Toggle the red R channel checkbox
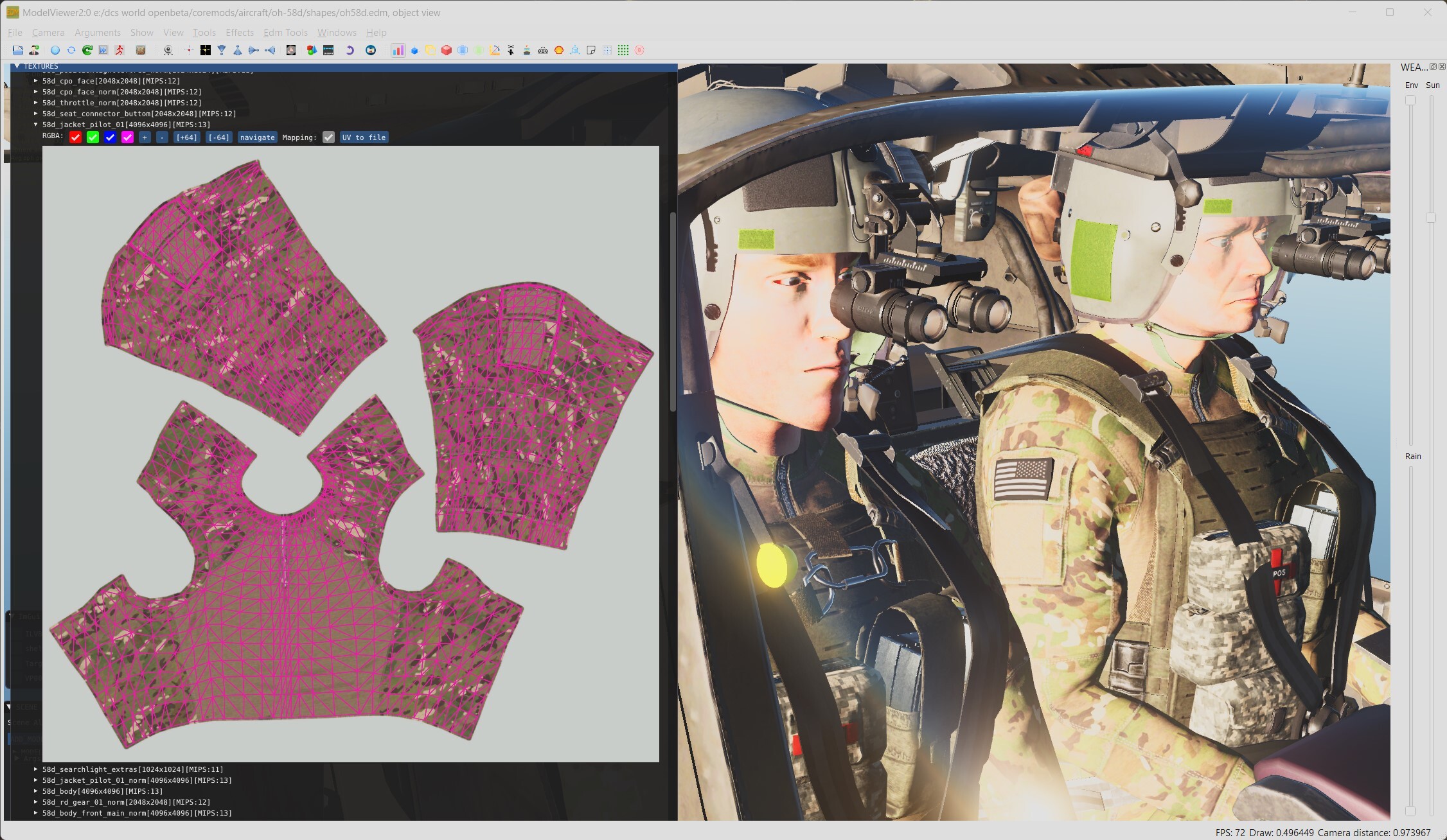Viewport: 1447px width, 840px height. [x=75, y=137]
